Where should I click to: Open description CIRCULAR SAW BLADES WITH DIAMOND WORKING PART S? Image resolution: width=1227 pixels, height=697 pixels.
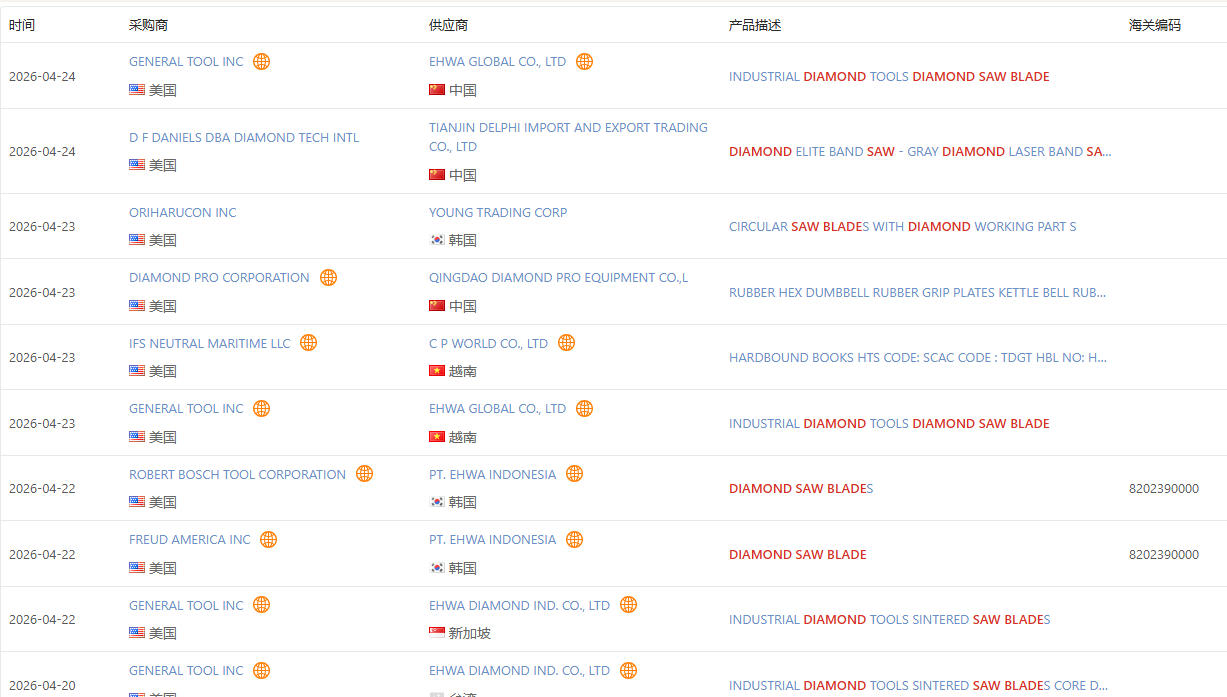(x=903, y=227)
